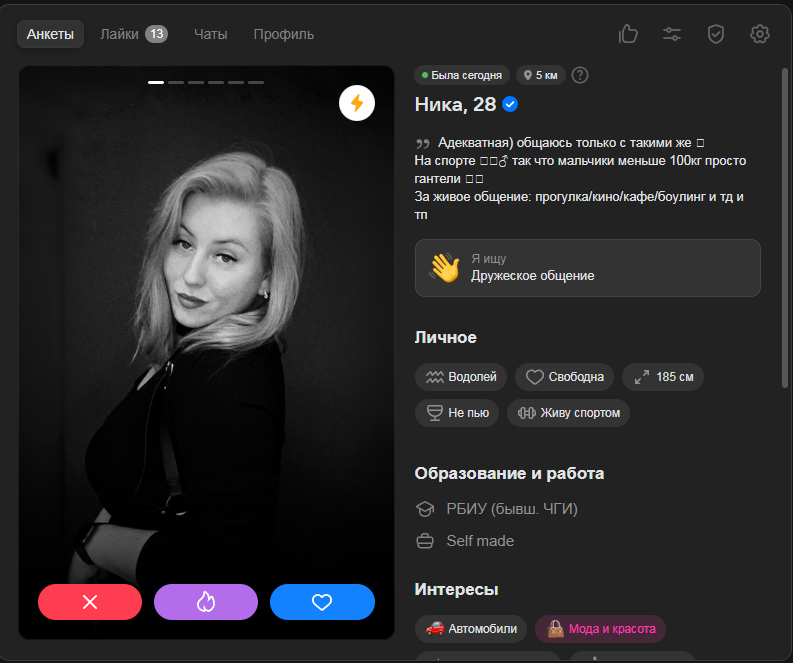793x663 pixels.
Task: Click the shield verification icon
Action: pyautogui.click(x=715, y=34)
